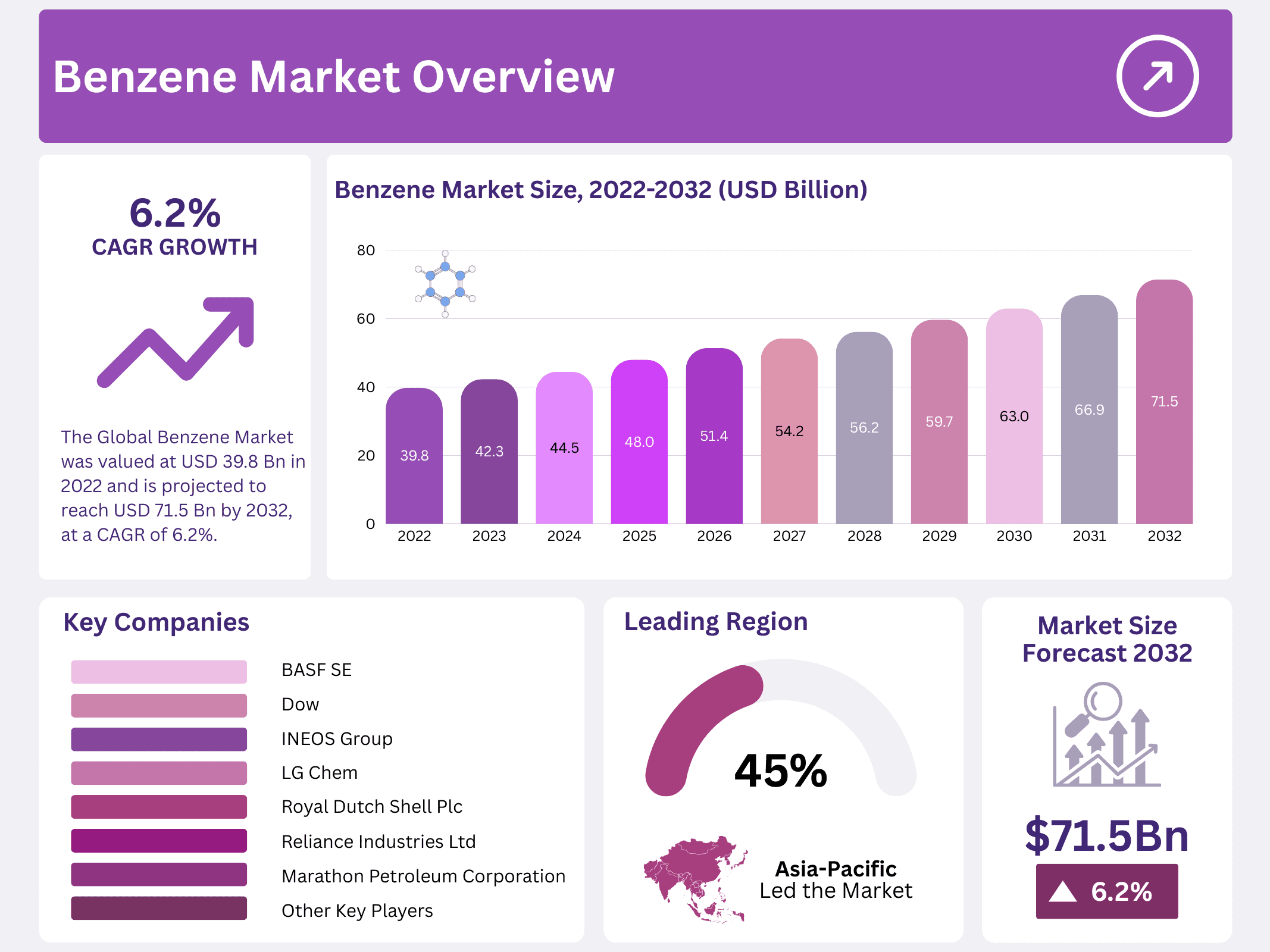The width and height of the screenshot is (1270, 952).
Task: Click the 2027 bar showing 54.2
Action: (789, 431)
